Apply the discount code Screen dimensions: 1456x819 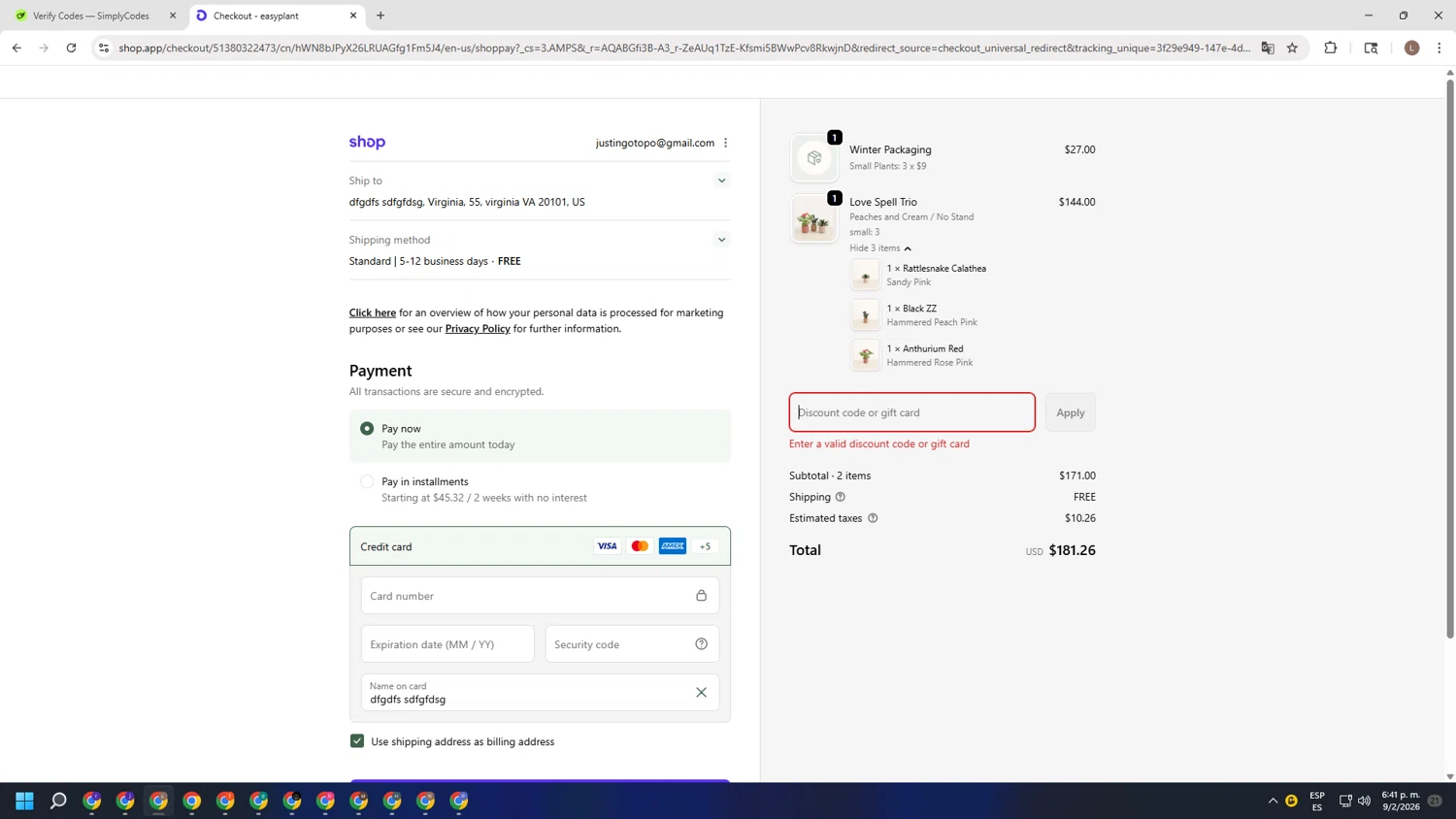tap(1071, 412)
